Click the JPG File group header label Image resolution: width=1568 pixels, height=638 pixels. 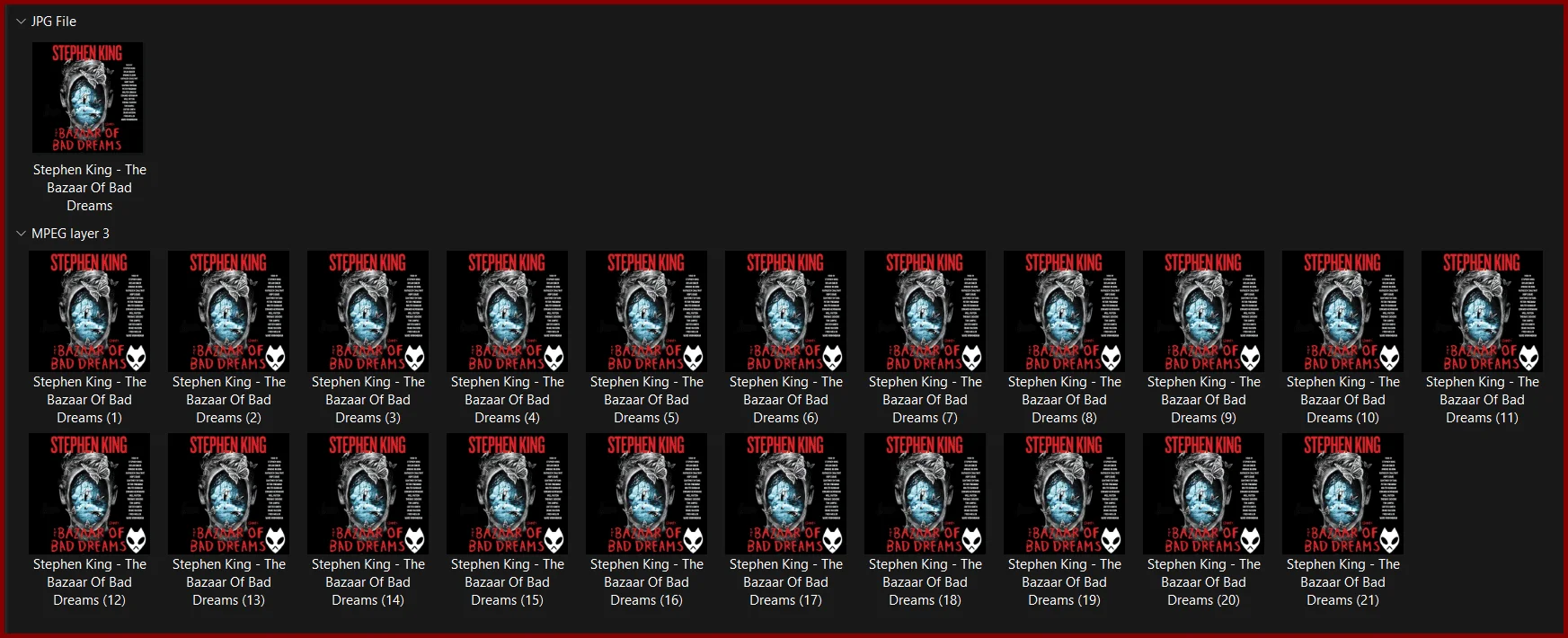click(x=54, y=21)
